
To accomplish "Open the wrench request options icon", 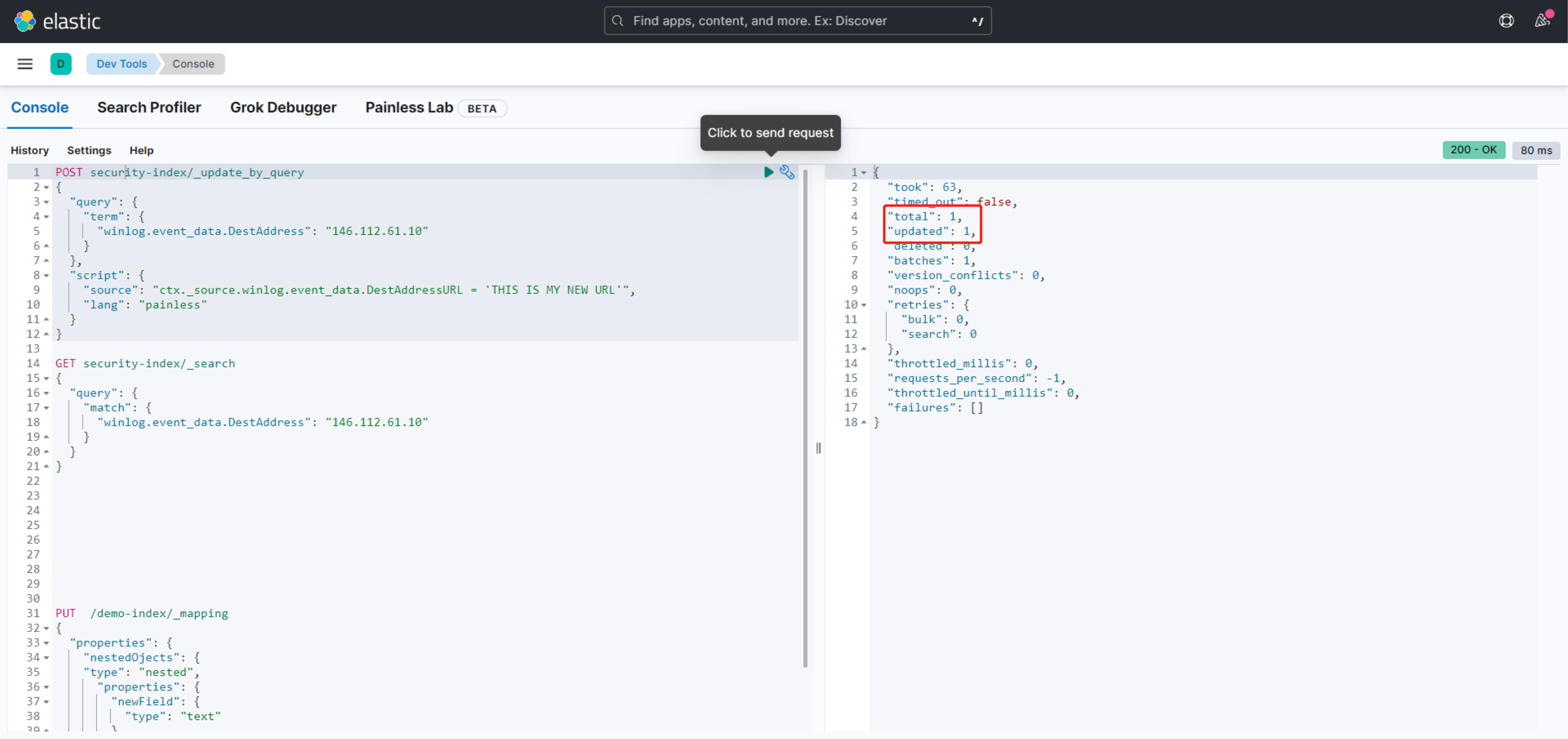I will [787, 172].
